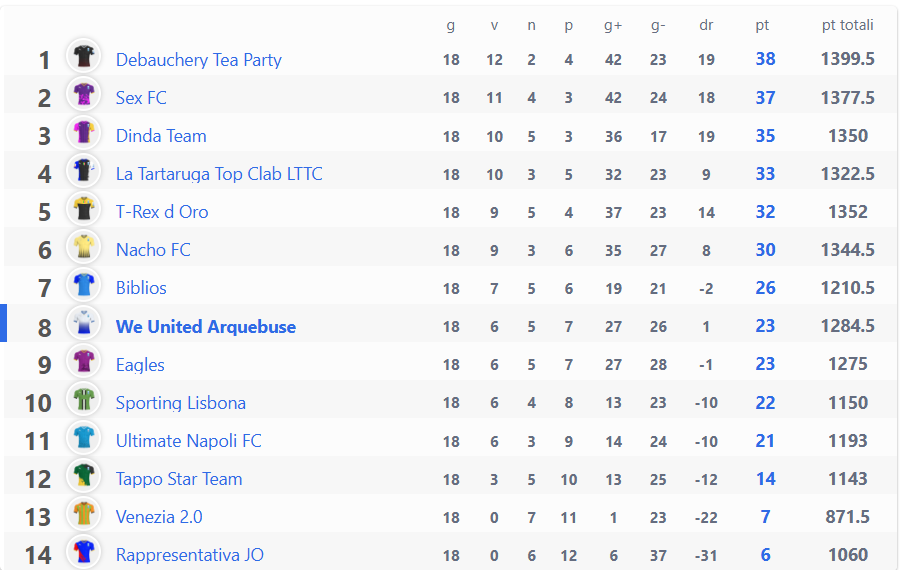Click the white-blue jersey of We United Arquebuse

(84, 323)
